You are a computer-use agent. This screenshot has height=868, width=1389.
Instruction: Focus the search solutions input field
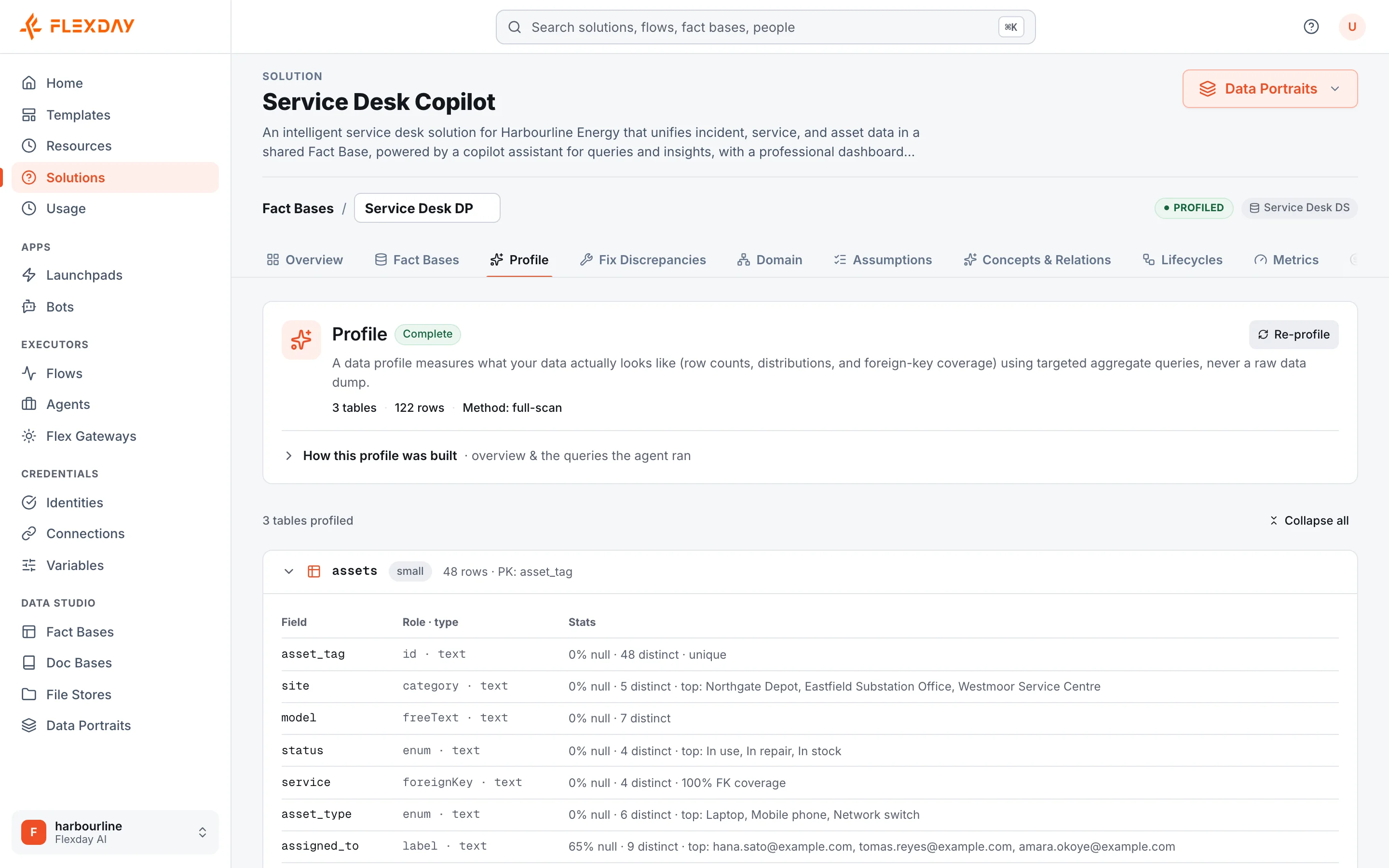pyautogui.click(x=765, y=27)
